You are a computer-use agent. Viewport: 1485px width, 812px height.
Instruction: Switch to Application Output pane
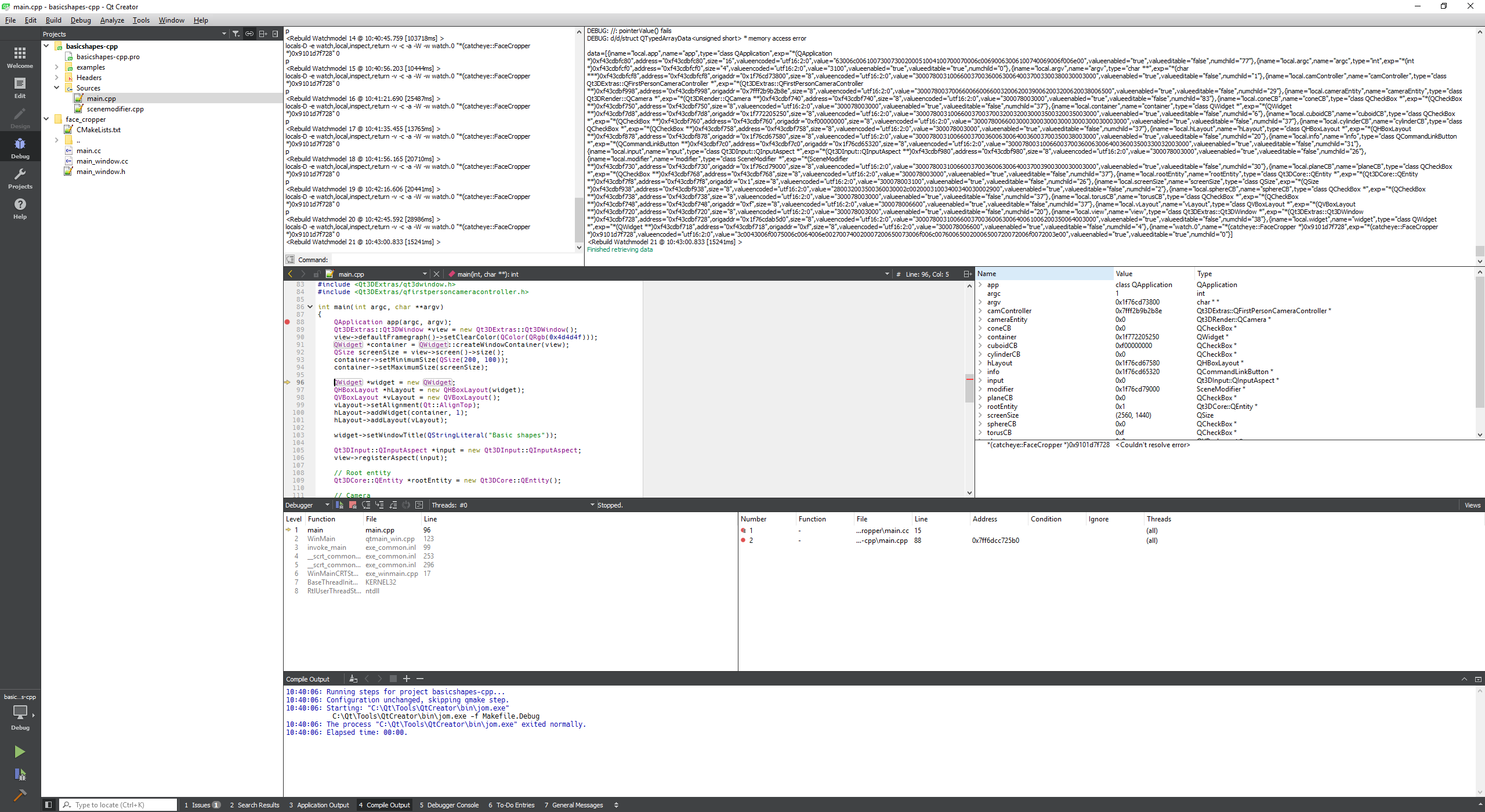319,805
